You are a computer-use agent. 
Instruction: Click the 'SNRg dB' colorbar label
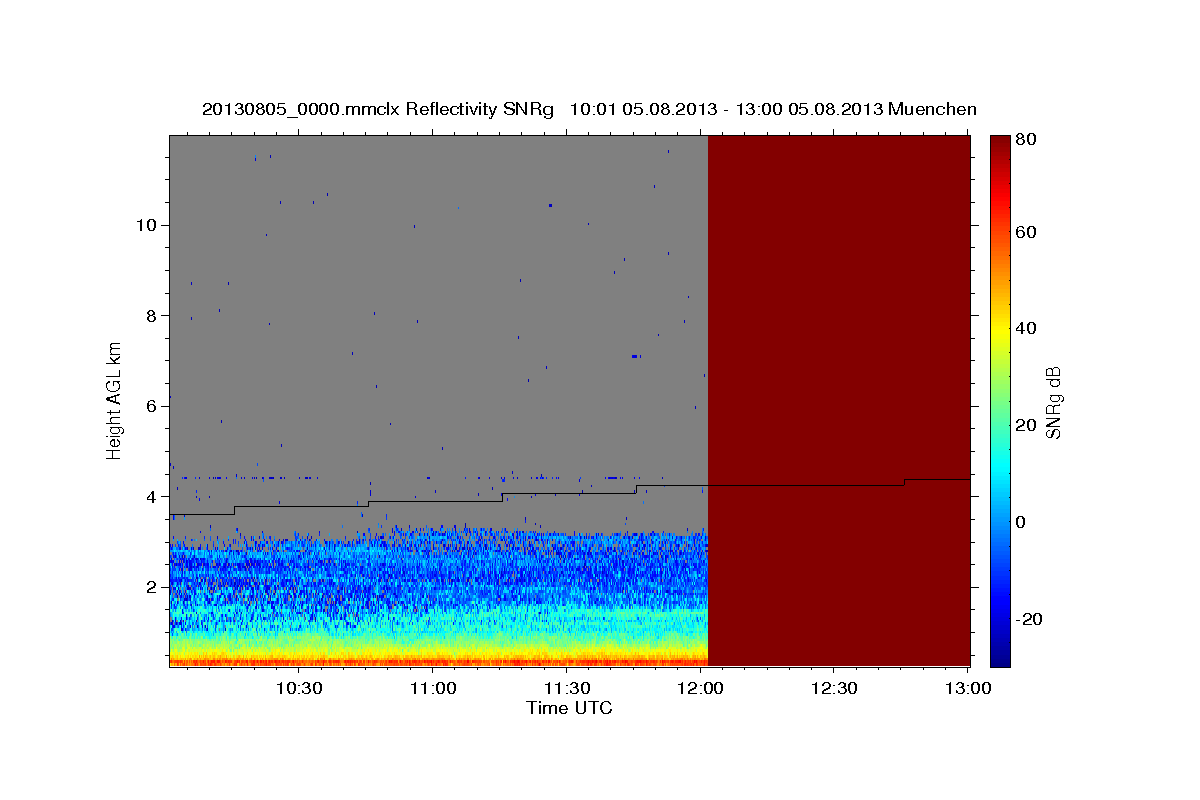[1053, 402]
